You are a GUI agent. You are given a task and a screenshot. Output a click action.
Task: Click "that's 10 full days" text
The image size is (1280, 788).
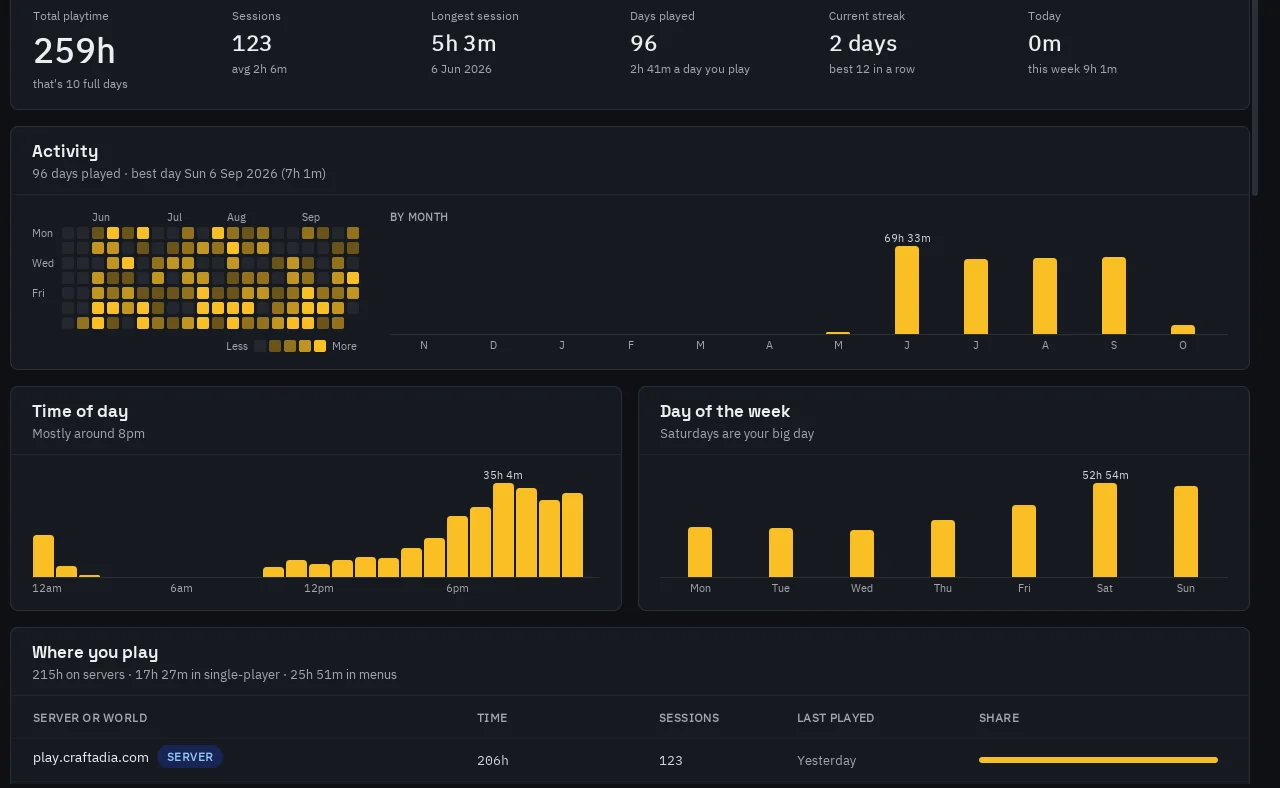pyautogui.click(x=80, y=84)
